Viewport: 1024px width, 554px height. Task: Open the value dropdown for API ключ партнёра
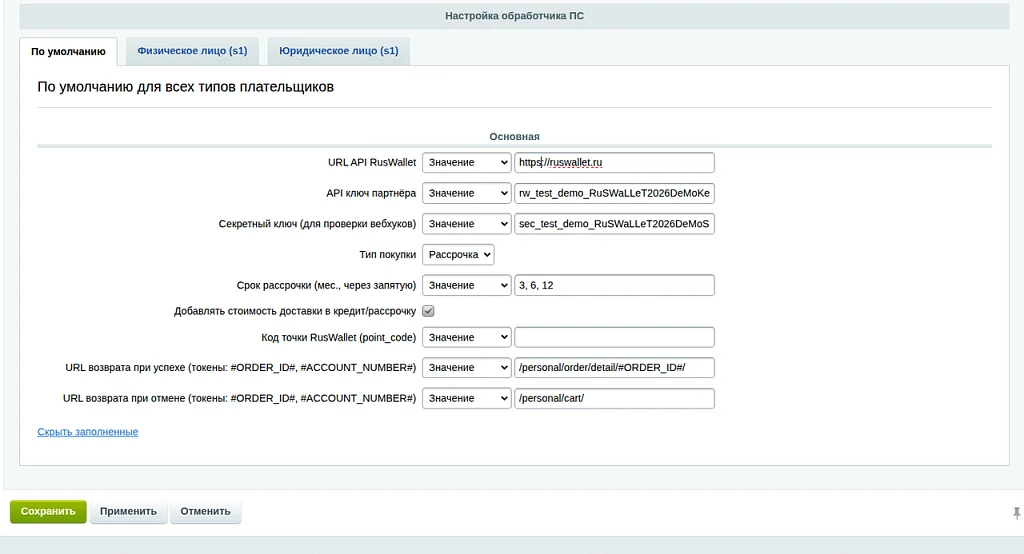tap(466, 193)
